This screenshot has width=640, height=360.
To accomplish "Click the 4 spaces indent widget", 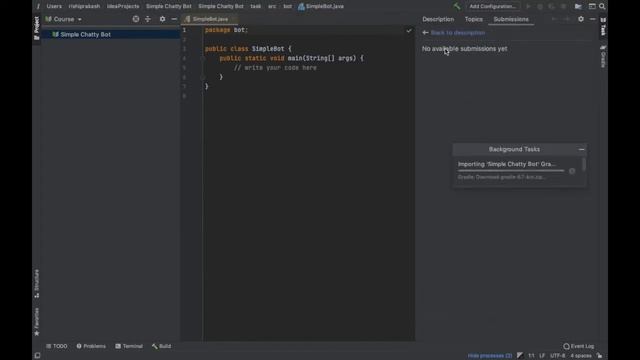I will click(580, 356).
